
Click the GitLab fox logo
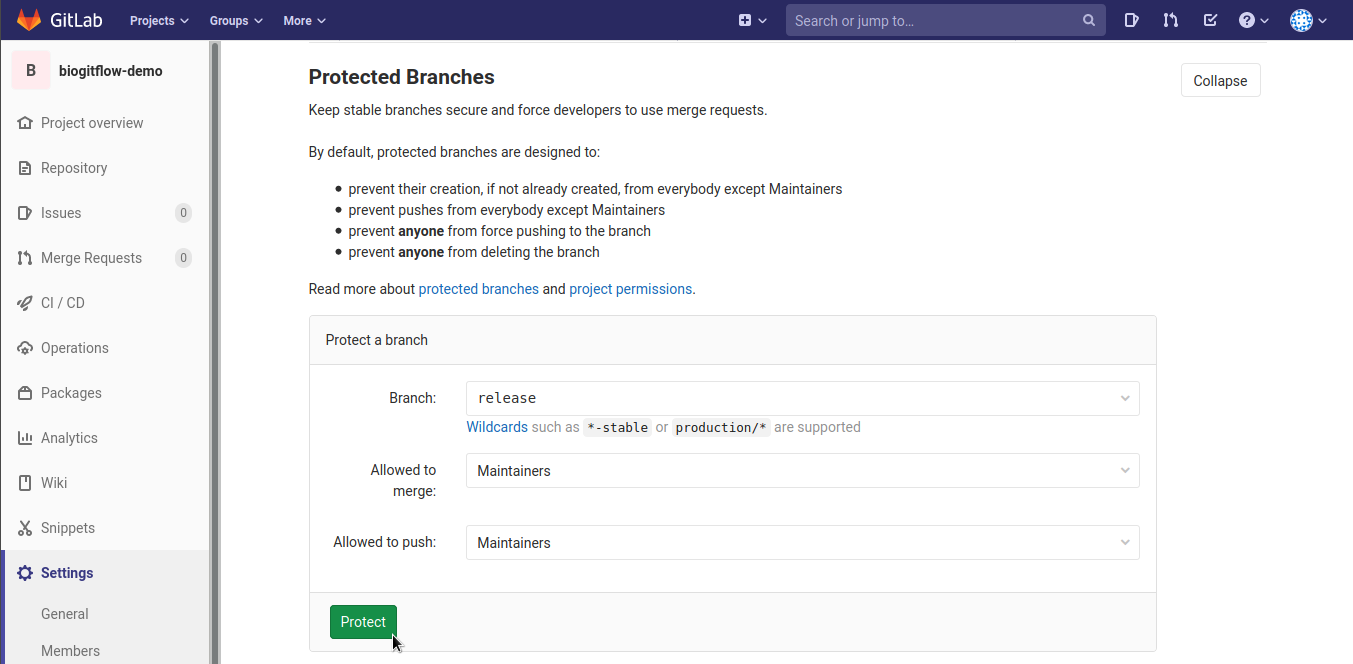click(x=29, y=20)
